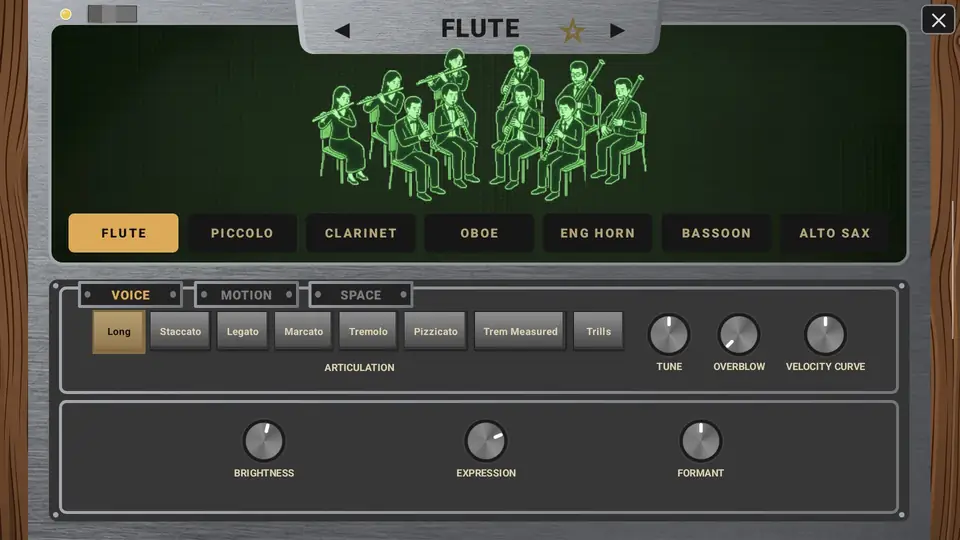
Task: Toggle the Legato articulation
Action: [242, 331]
